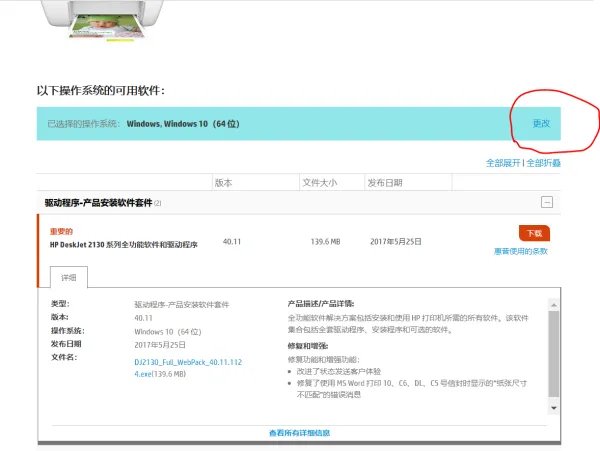Click the details panel scrollbar thumb
The width and height of the screenshot is (600, 451).
click(553, 353)
